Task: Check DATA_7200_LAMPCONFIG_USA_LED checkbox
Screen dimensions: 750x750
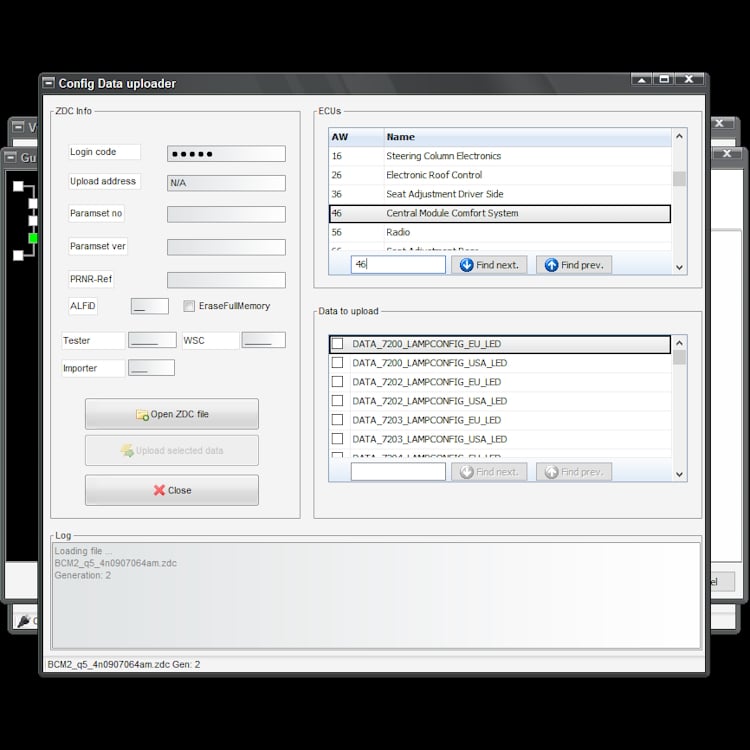Action: (337, 363)
